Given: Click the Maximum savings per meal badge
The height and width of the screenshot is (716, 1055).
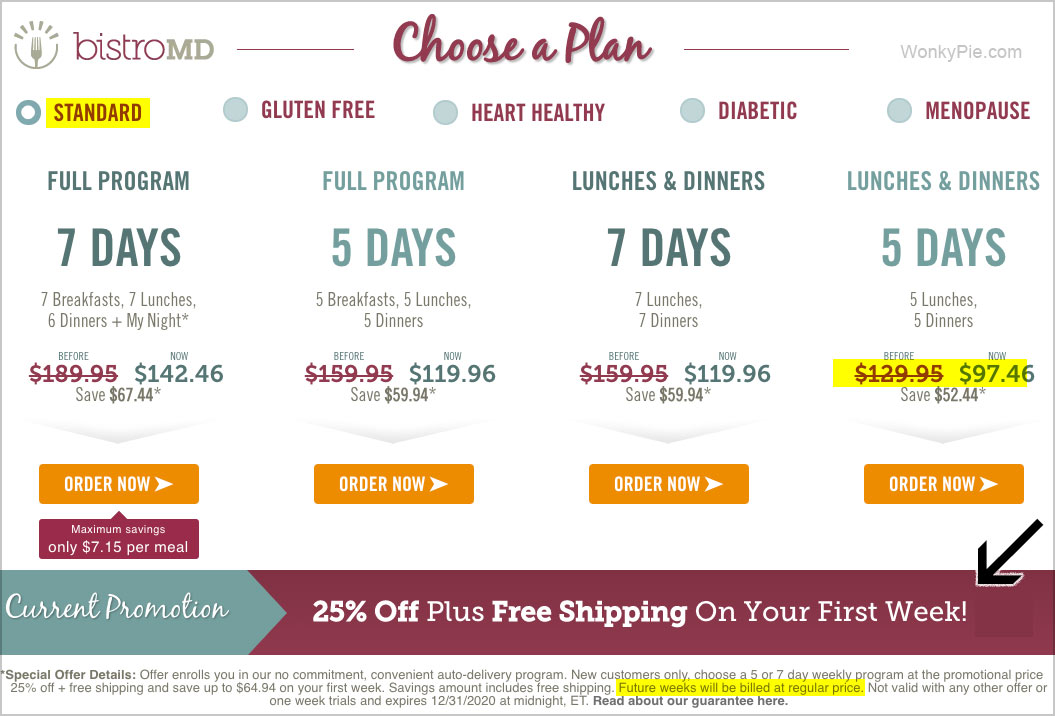Looking at the screenshot, I should (118, 538).
